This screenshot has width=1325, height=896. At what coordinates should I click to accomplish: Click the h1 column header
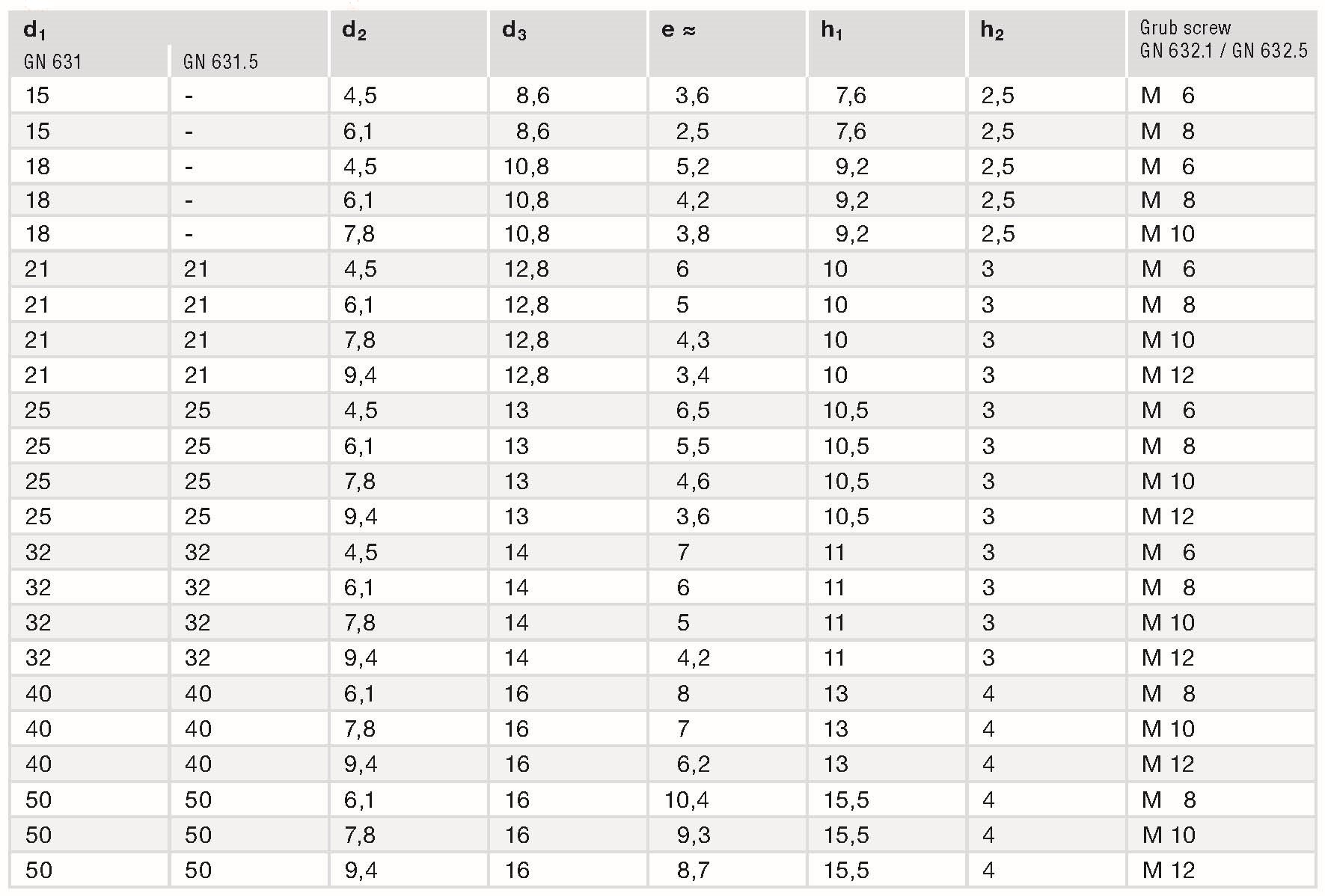832,31
